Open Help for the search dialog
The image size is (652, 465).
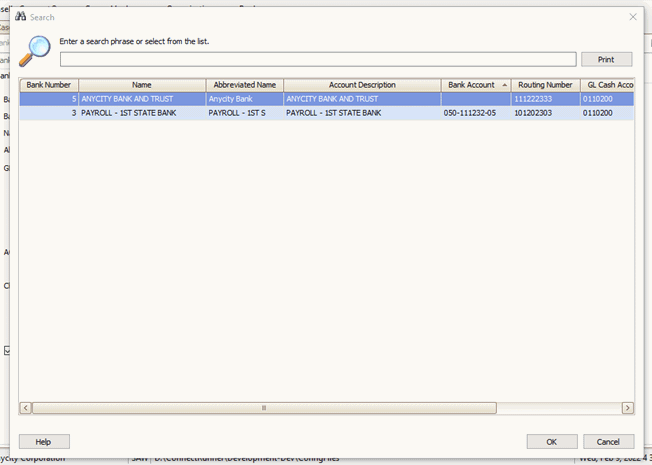(44, 441)
